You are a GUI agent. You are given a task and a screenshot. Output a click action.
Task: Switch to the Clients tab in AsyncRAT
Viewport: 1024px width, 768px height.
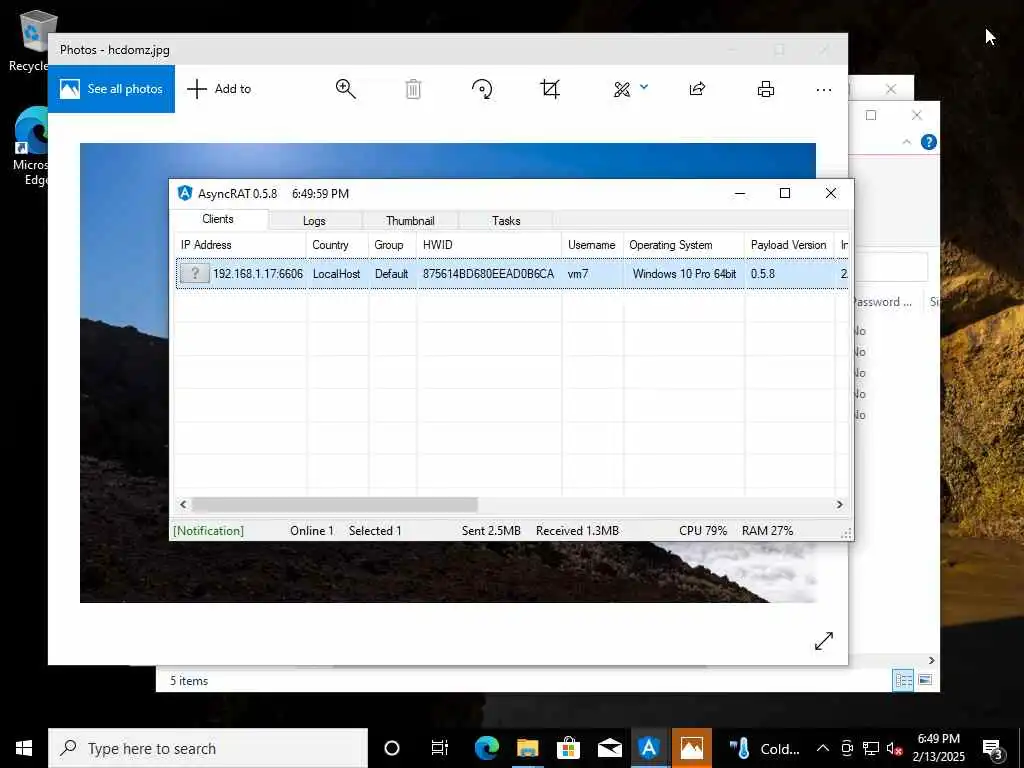218,219
